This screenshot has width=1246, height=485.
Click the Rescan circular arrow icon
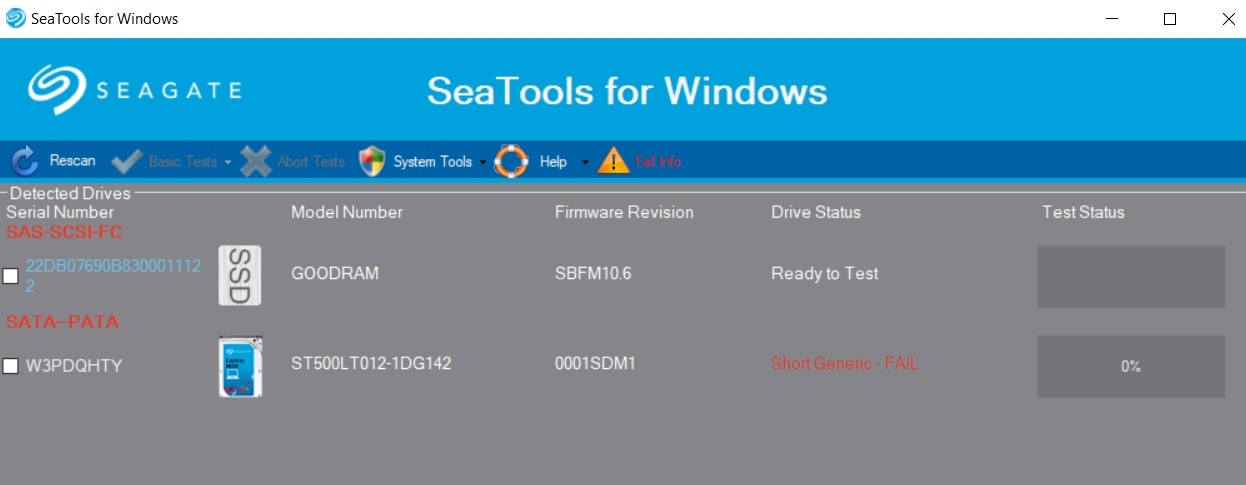pos(25,161)
